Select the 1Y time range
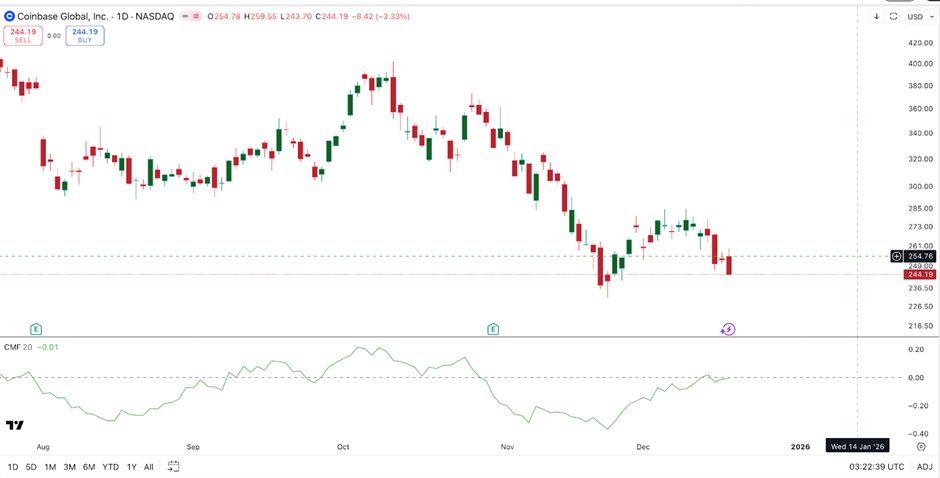Image resolution: width=940 pixels, height=478 pixels. point(132,467)
